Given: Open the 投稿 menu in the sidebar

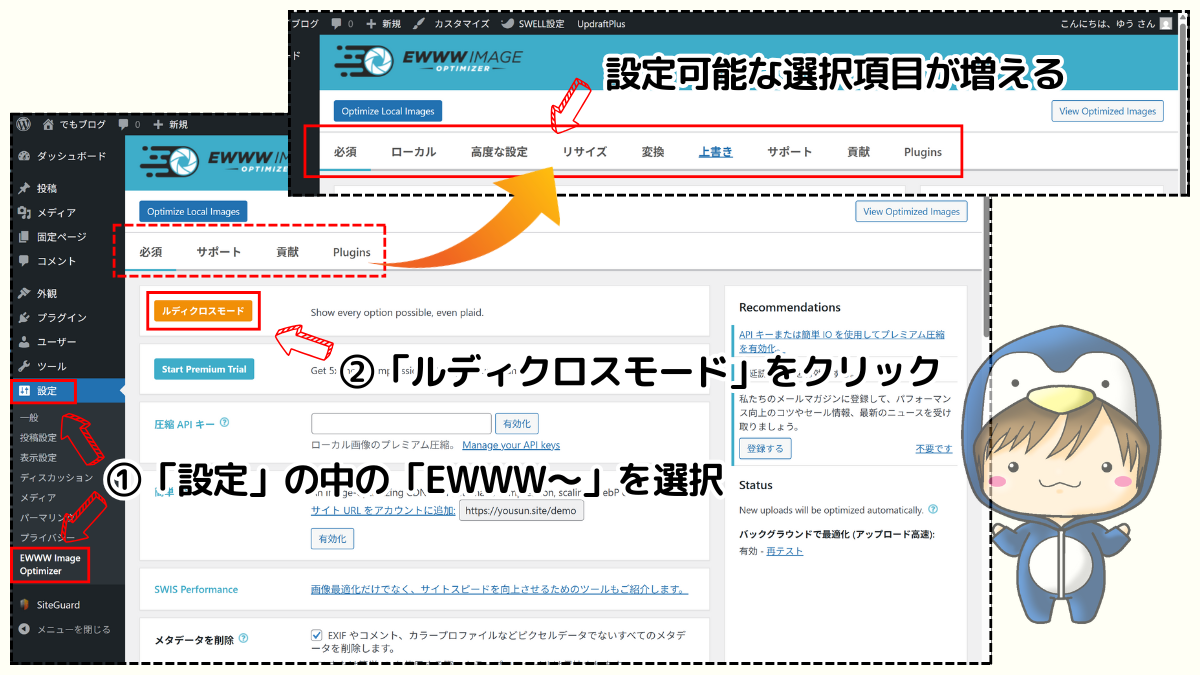Looking at the screenshot, I should 38,188.
